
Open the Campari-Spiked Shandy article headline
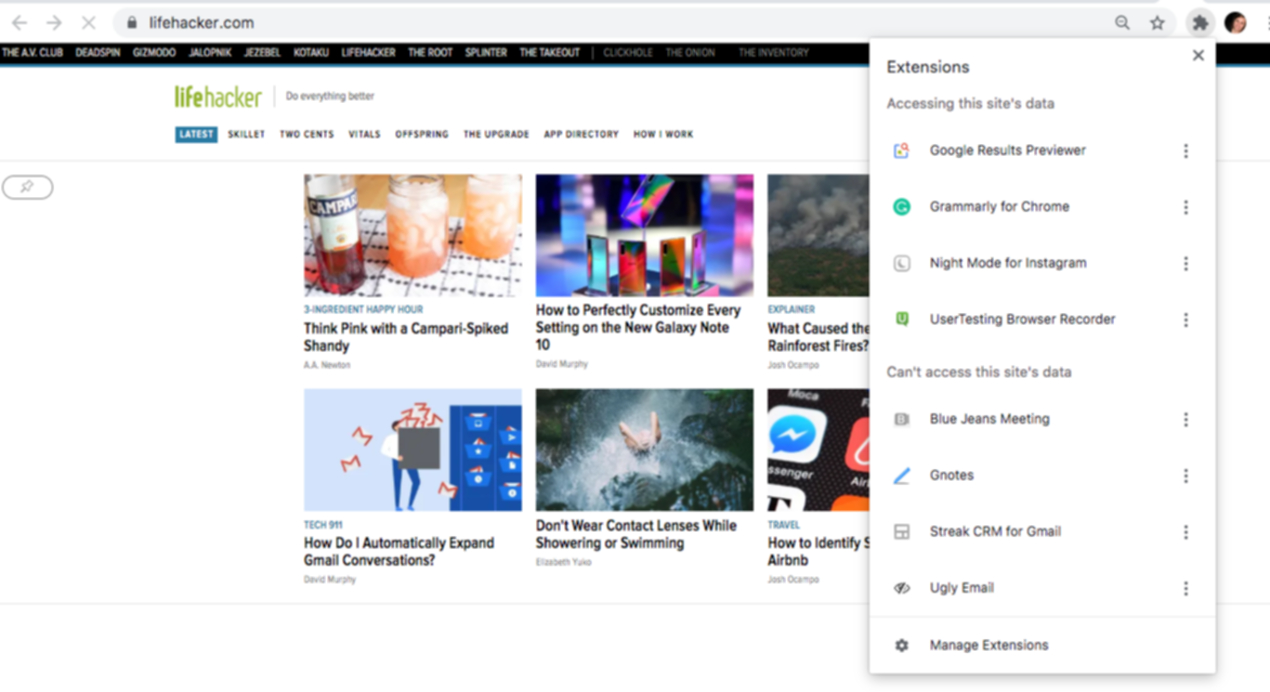tap(406, 337)
